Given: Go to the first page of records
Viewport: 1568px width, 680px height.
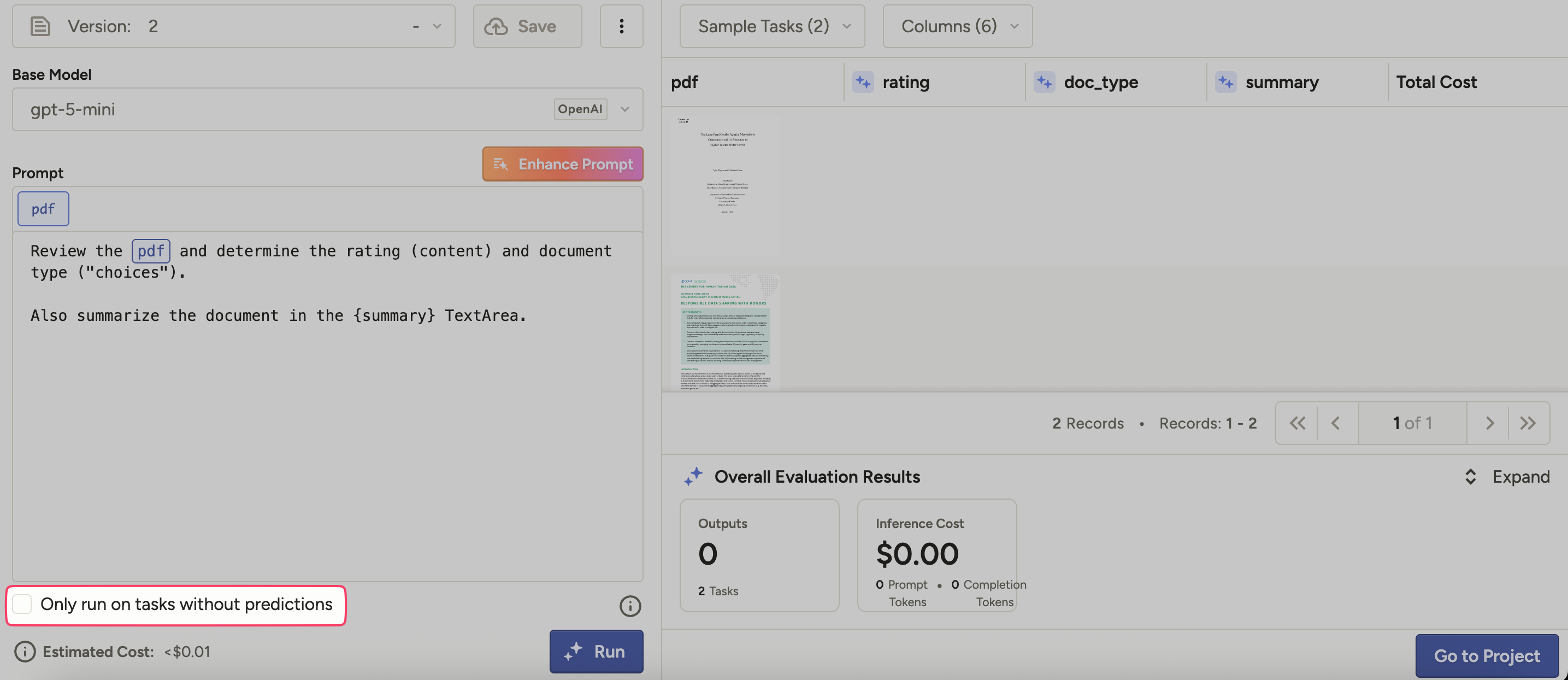Looking at the screenshot, I should click(1296, 423).
